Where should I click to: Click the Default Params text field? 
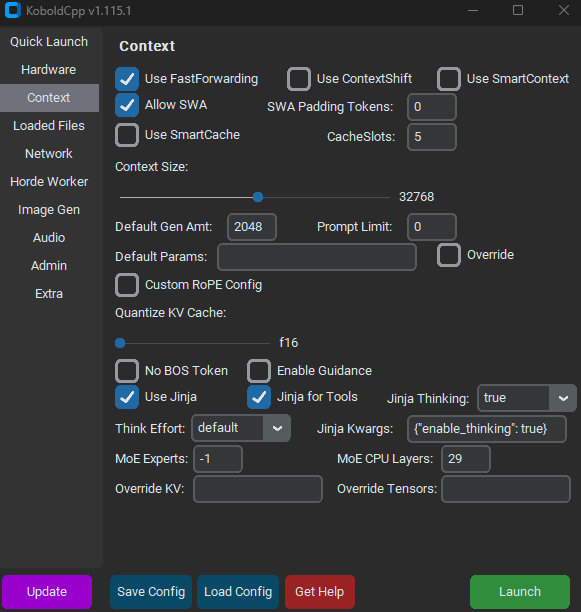click(317, 257)
